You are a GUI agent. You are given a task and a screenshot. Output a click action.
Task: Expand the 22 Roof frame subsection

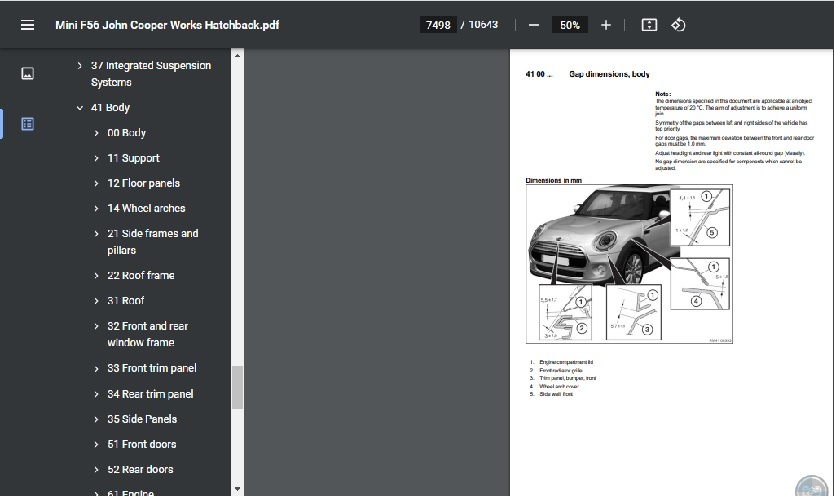[x=96, y=275]
